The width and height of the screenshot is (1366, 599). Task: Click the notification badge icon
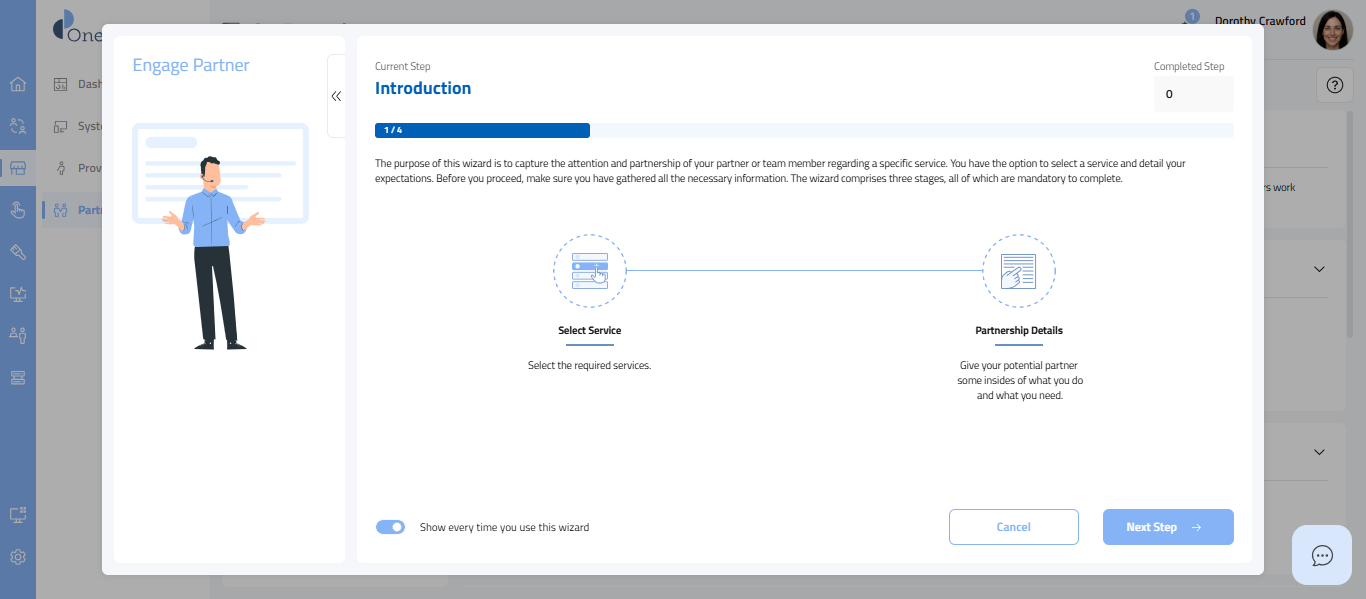tap(1191, 17)
